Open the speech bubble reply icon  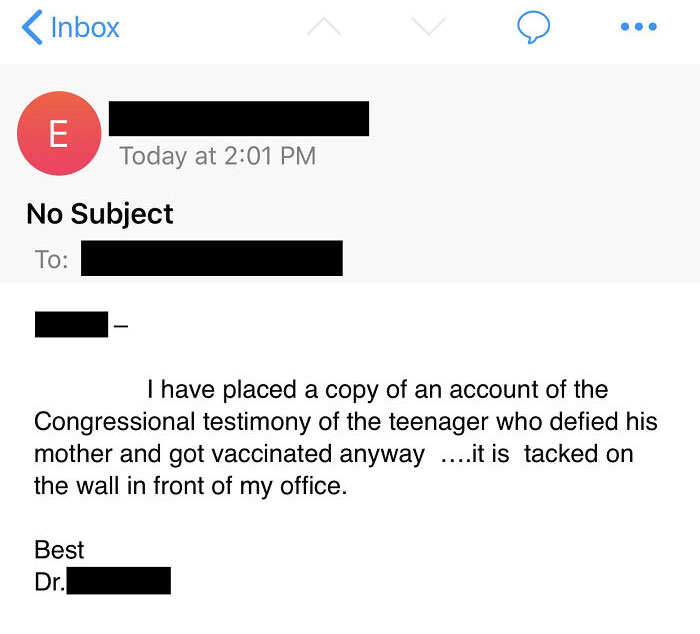(x=533, y=28)
